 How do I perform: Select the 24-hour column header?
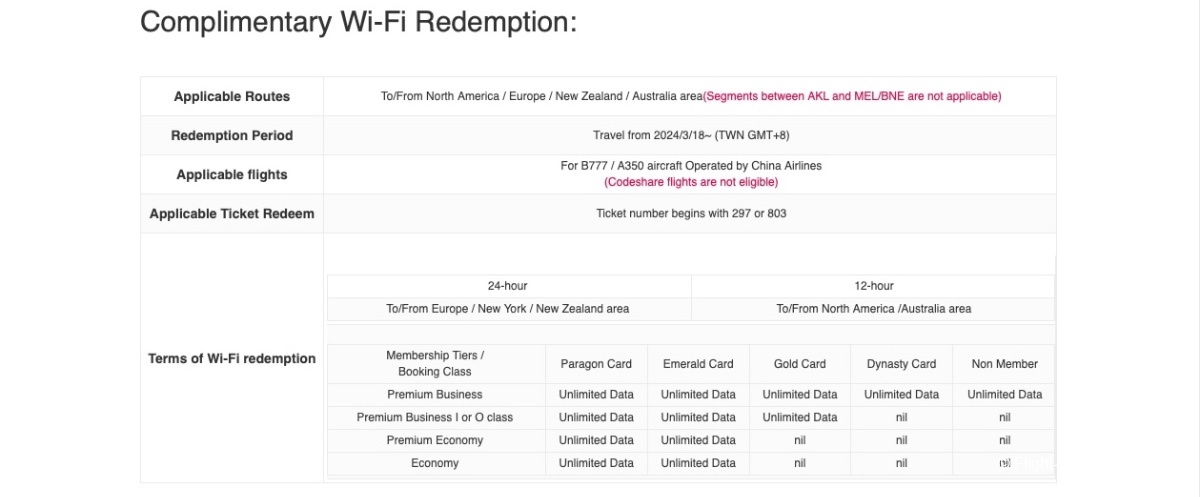508,286
